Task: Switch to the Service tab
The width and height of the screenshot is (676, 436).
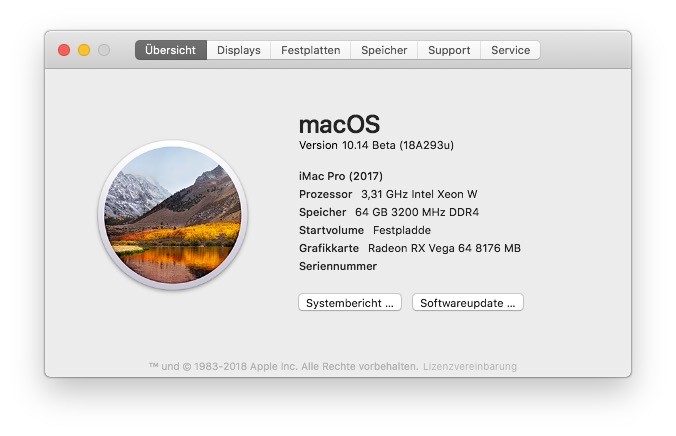Action: click(510, 50)
